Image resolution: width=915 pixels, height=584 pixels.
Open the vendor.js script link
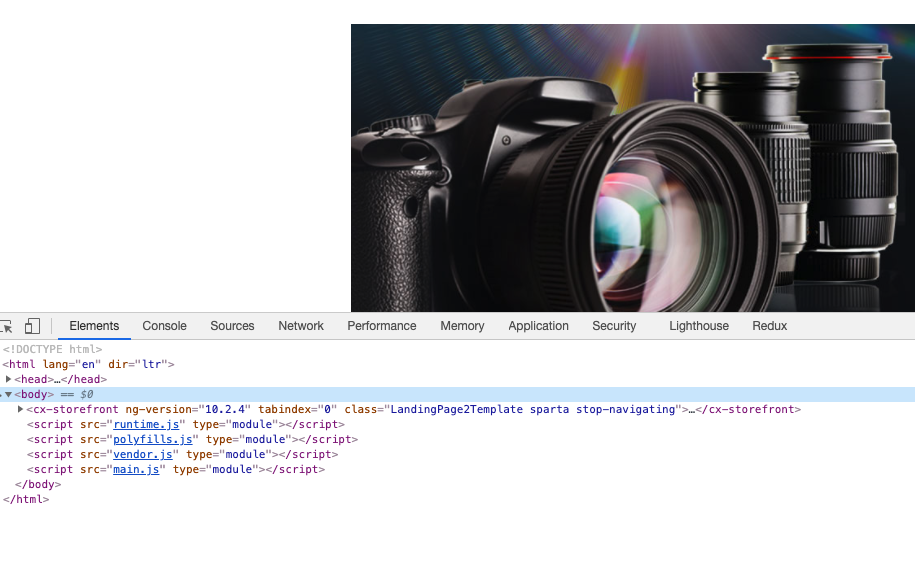tap(143, 454)
